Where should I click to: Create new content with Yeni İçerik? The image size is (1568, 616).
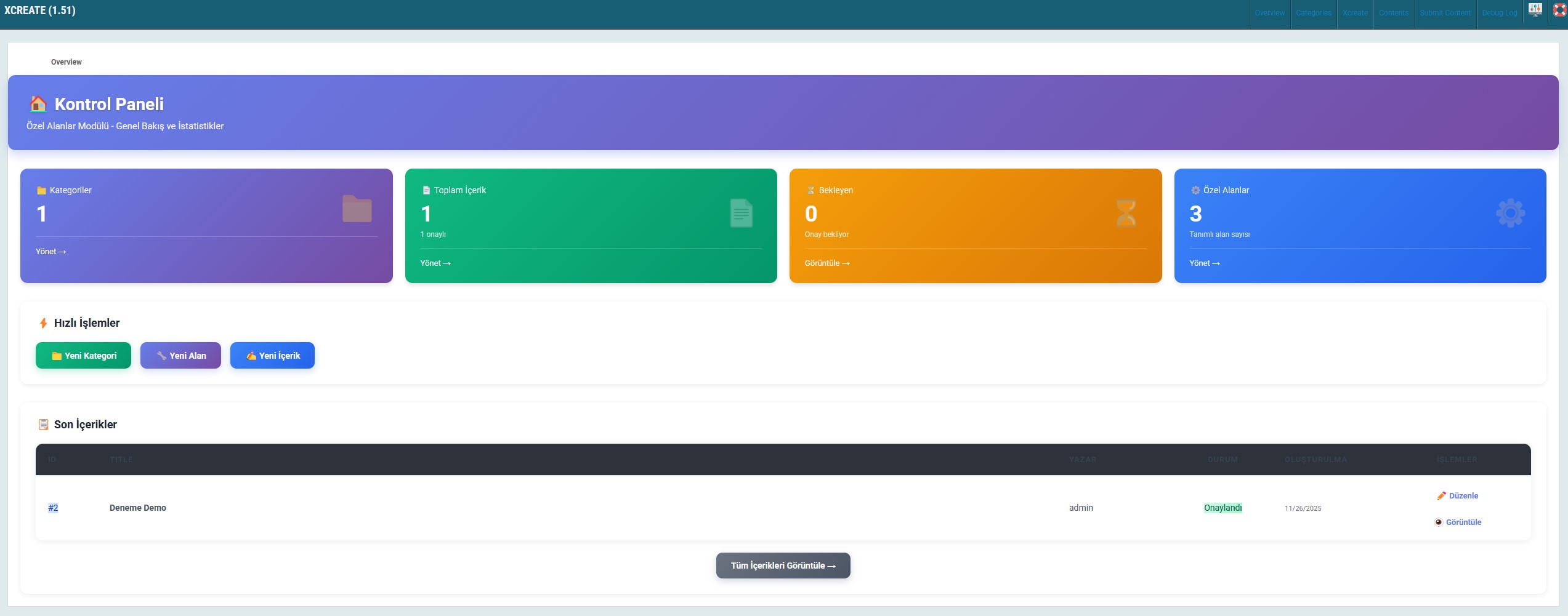pyautogui.click(x=272, y=356)
